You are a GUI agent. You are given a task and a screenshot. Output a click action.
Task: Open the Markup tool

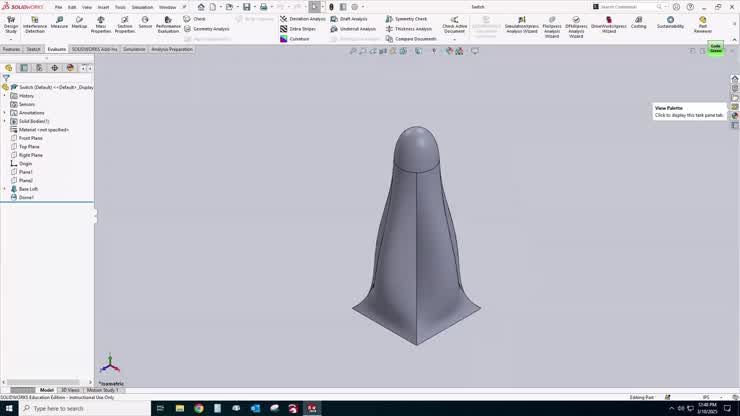pyautogui.click(x=79, y=22)
